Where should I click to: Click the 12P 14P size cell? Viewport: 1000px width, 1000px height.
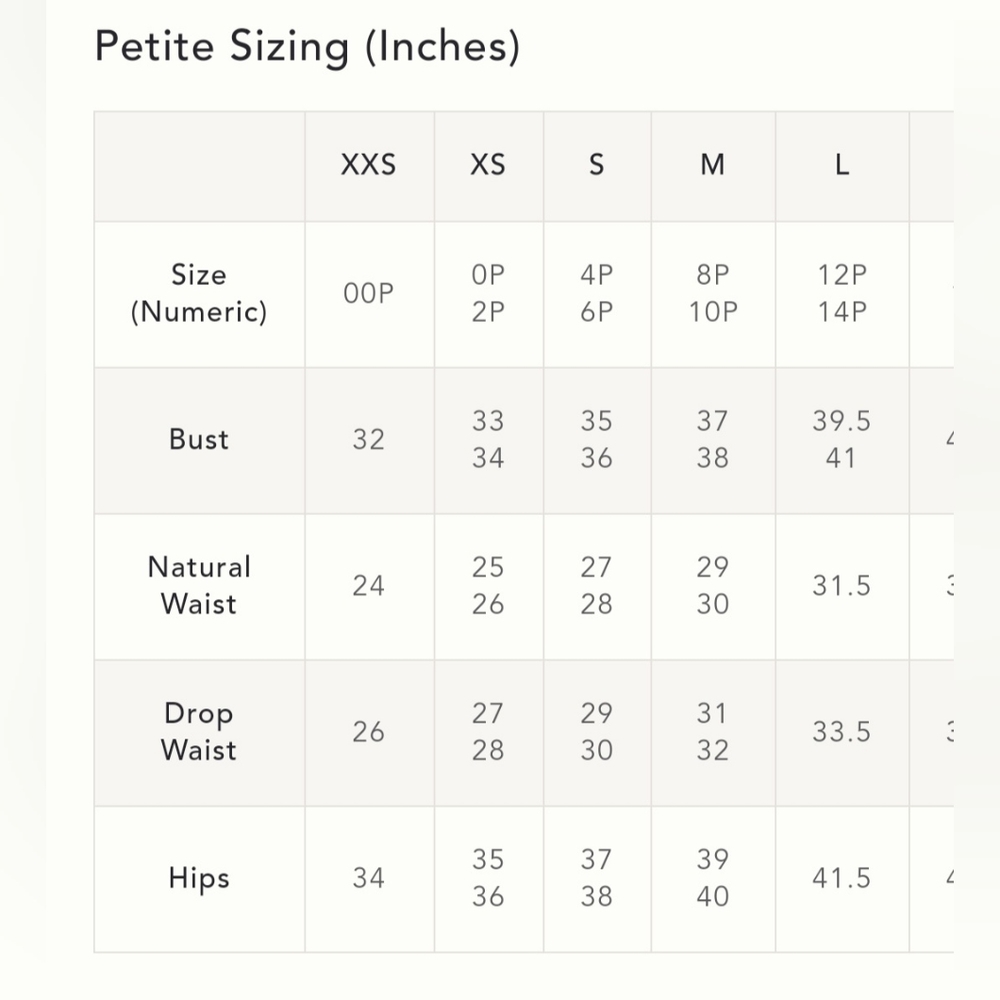point(842,293)
